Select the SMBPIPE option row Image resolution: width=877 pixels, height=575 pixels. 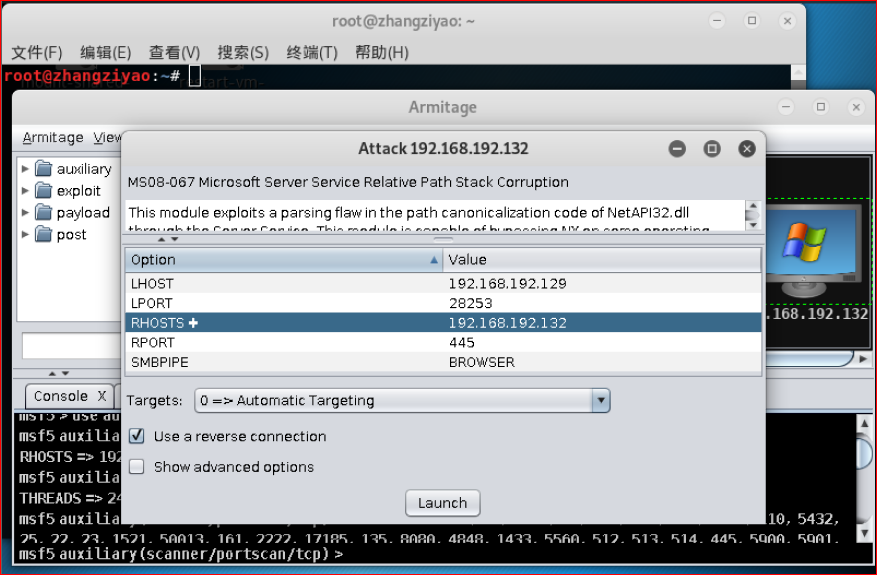tap(443, 362)
